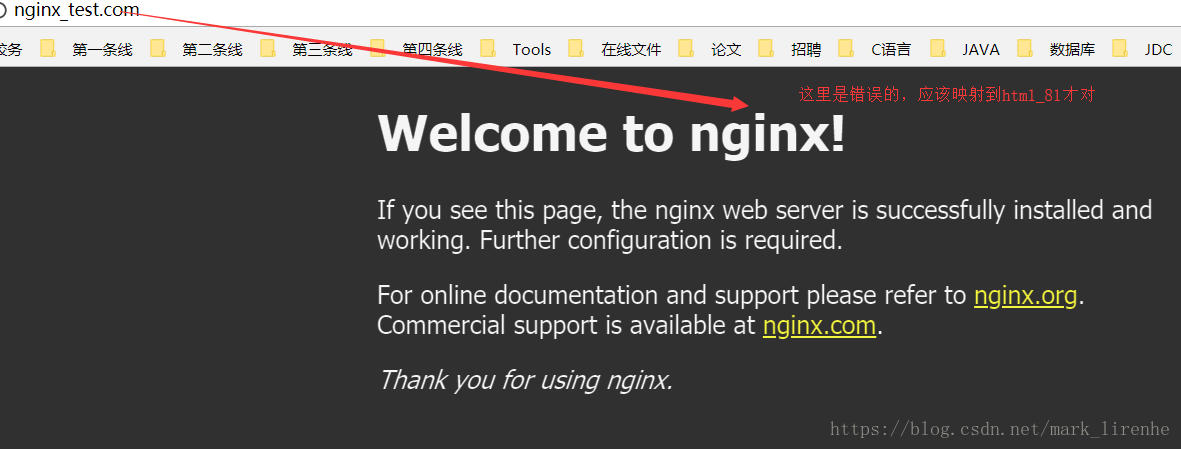Open the 论文 bookmark folder

point(710,50)
